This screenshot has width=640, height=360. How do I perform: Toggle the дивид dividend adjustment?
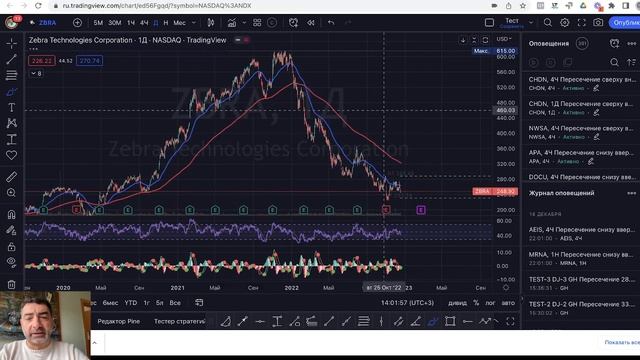tap(457, 303)
